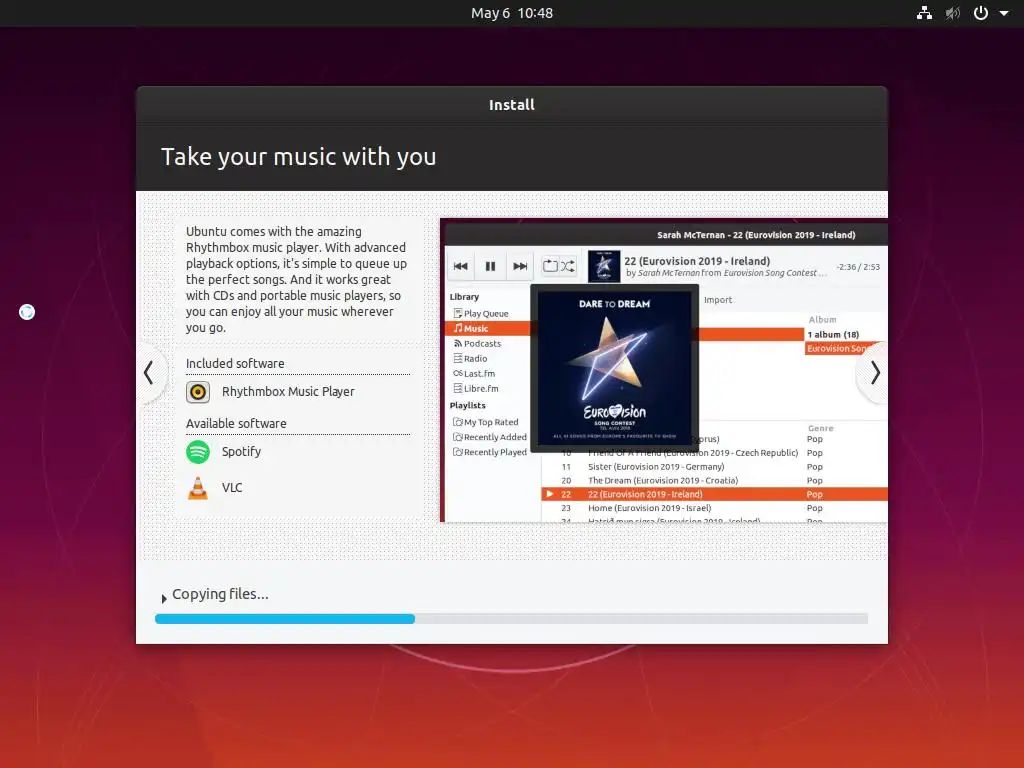Expand the Copying files details triangle
Image resolution: width=1024 pixels, height=768 pixels.
(164, 598)
